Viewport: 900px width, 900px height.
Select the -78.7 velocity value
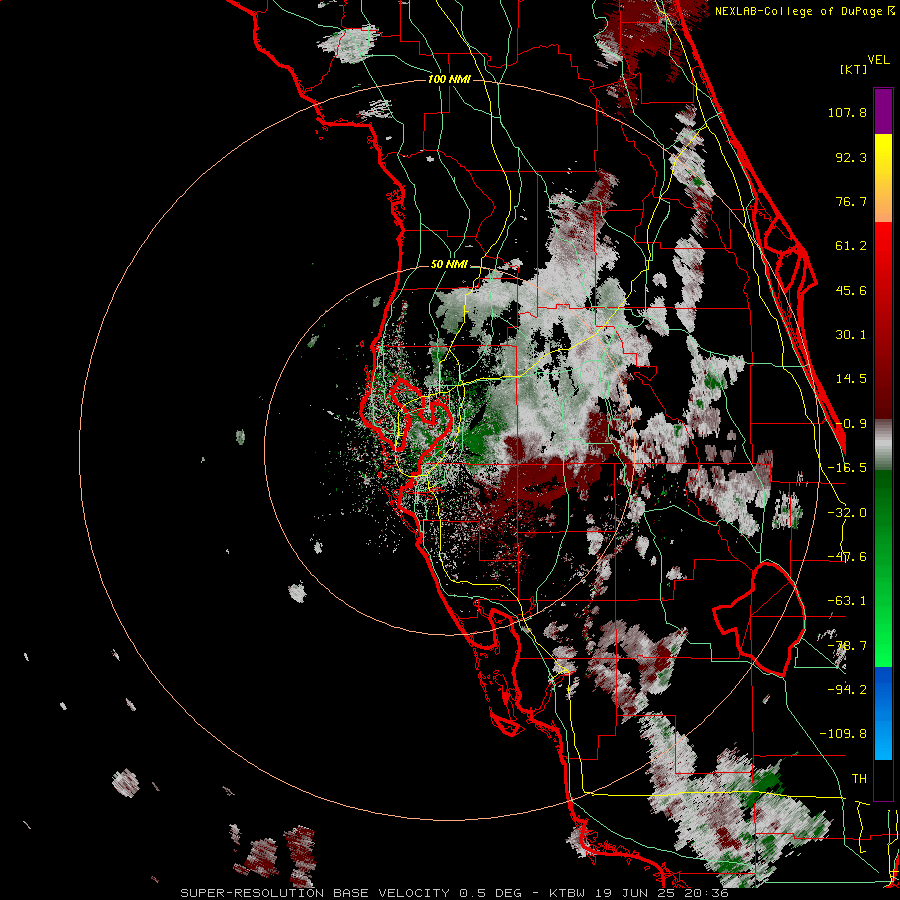pyautogui.click(x=847, y=646)
